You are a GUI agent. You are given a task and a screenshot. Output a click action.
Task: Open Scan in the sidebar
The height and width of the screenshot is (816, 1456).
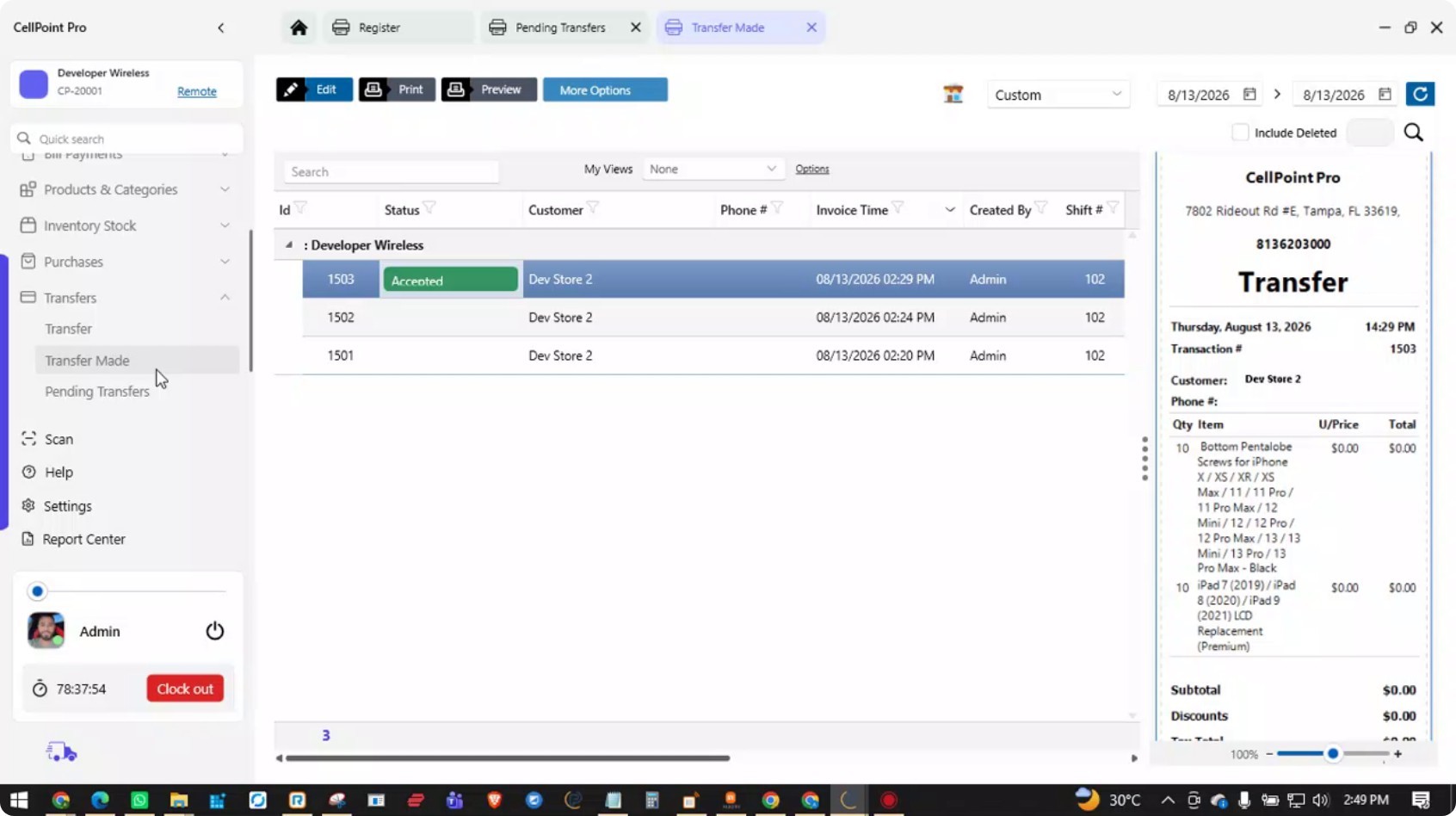[59, 439]
